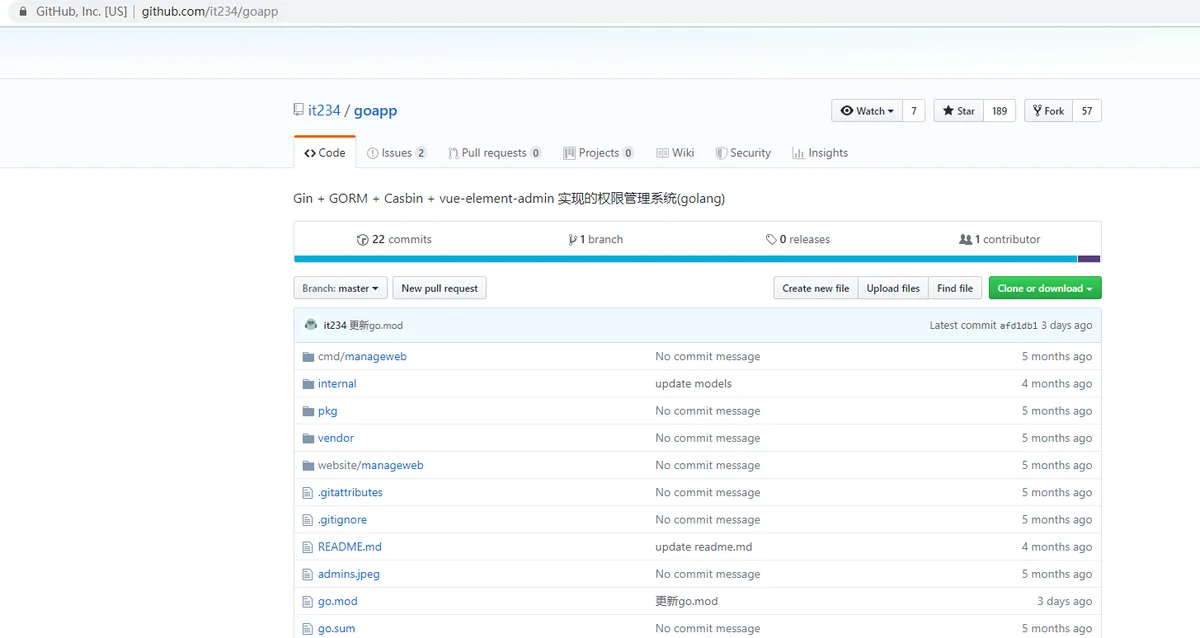
Task: Open the .gitattributes file
Action: 351,493
